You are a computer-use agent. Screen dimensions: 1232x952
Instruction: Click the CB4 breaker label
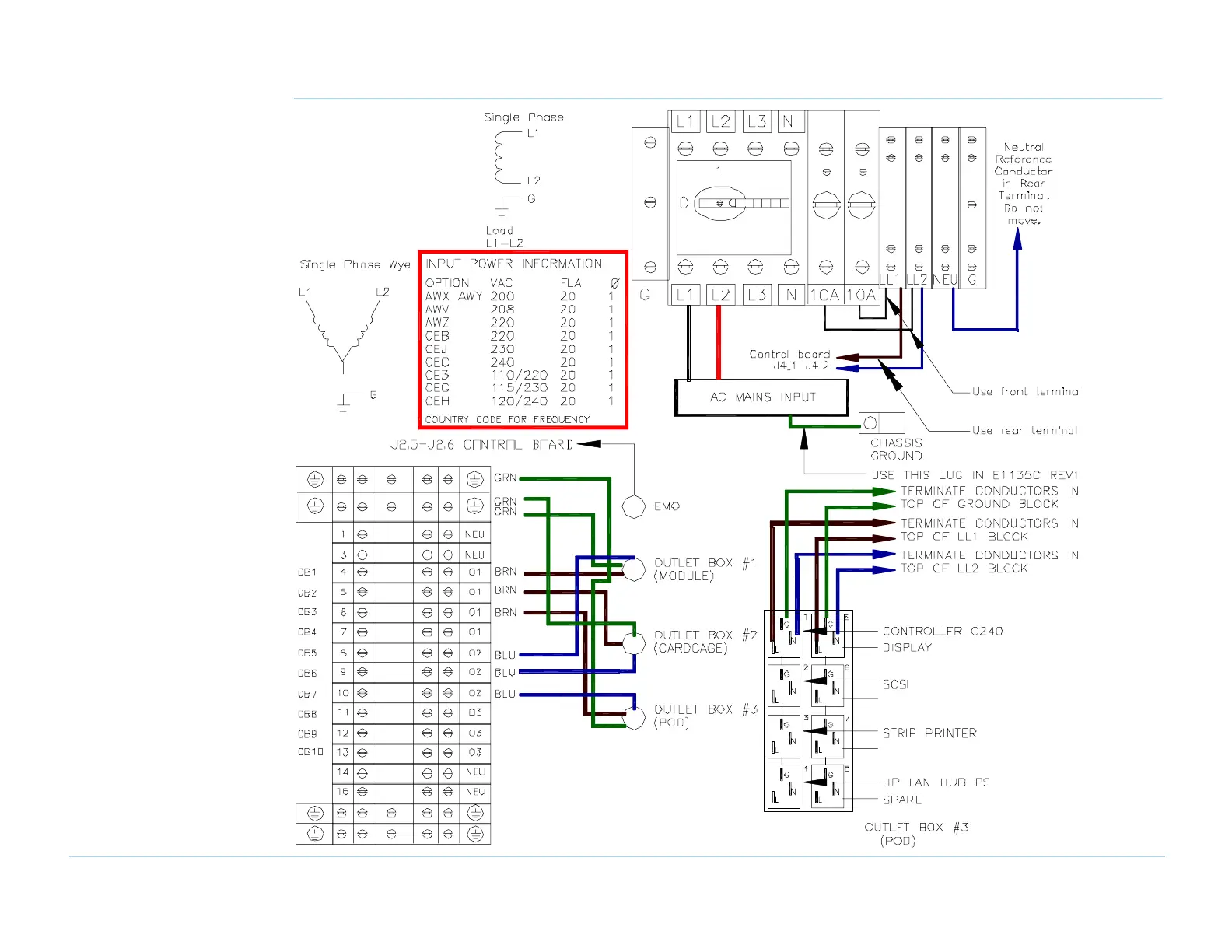pyautogui.click(x=307, y=633)
